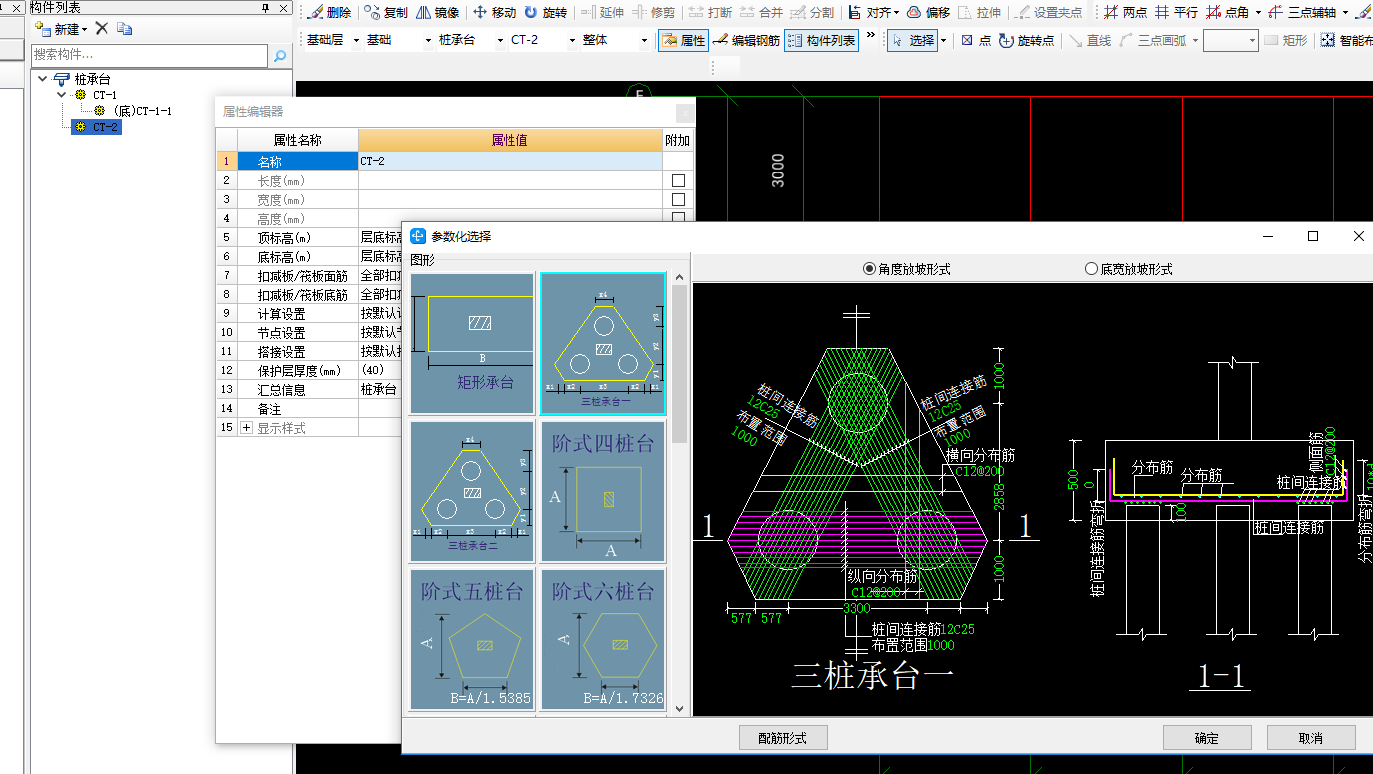Click the 平行 (parallel) axis tool
1373x774 pixels.
point(1176,13)
